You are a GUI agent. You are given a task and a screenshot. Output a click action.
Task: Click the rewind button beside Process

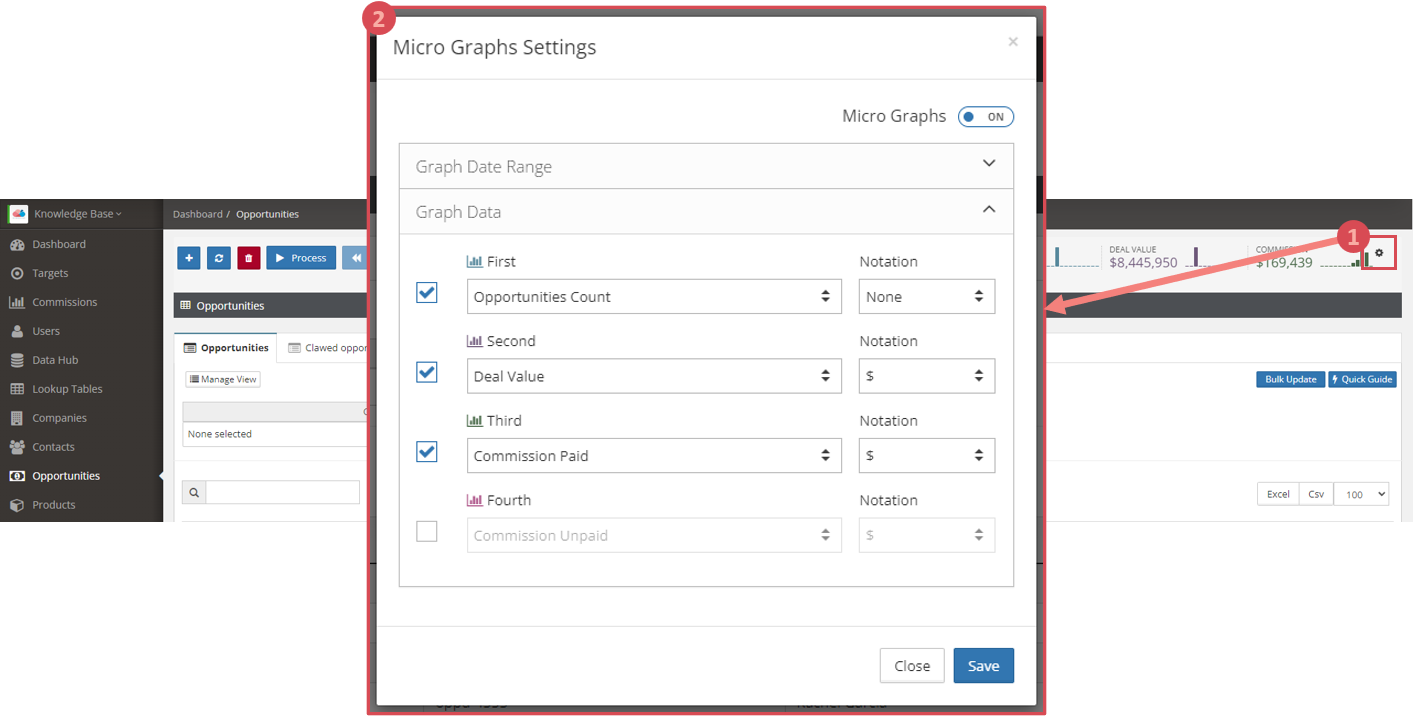(353, 258)
